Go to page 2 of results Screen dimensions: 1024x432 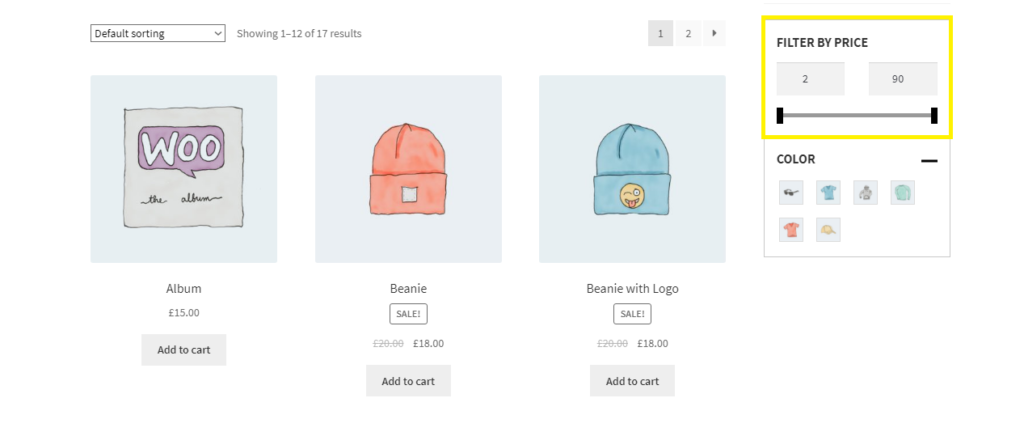(x=687, y=34)
